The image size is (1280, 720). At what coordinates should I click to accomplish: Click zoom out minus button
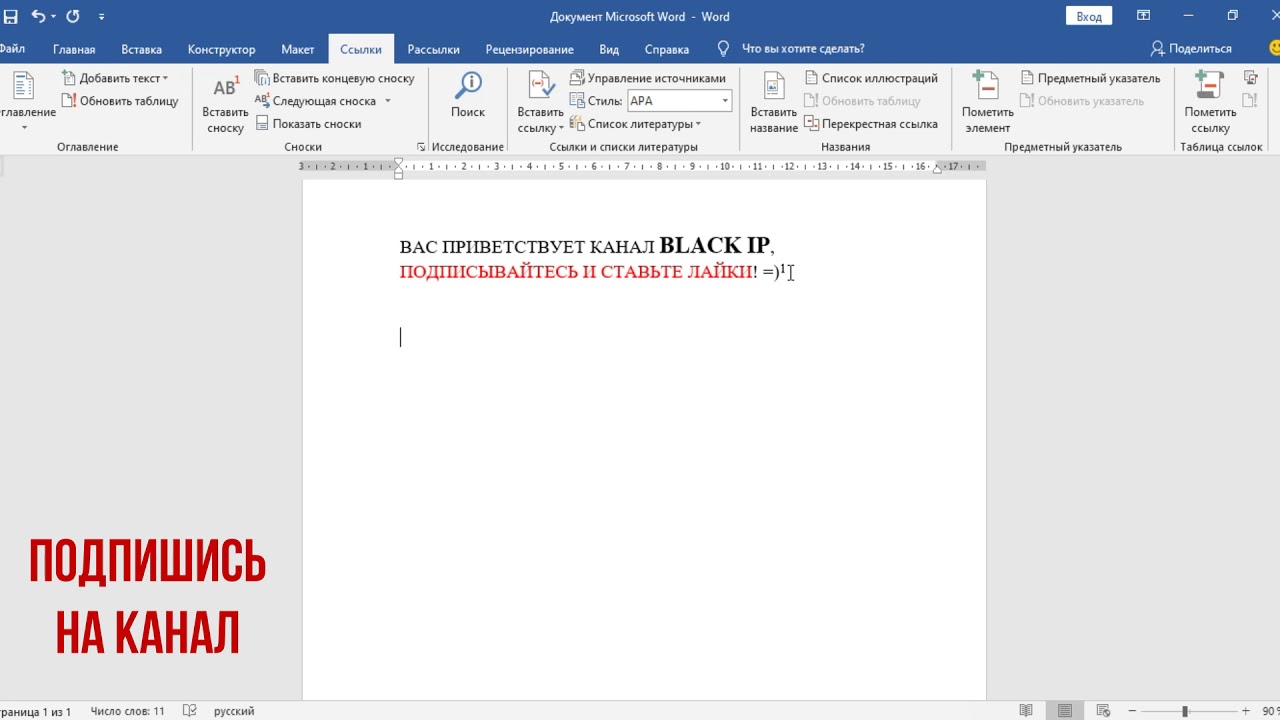click(x=1130, y=711)
